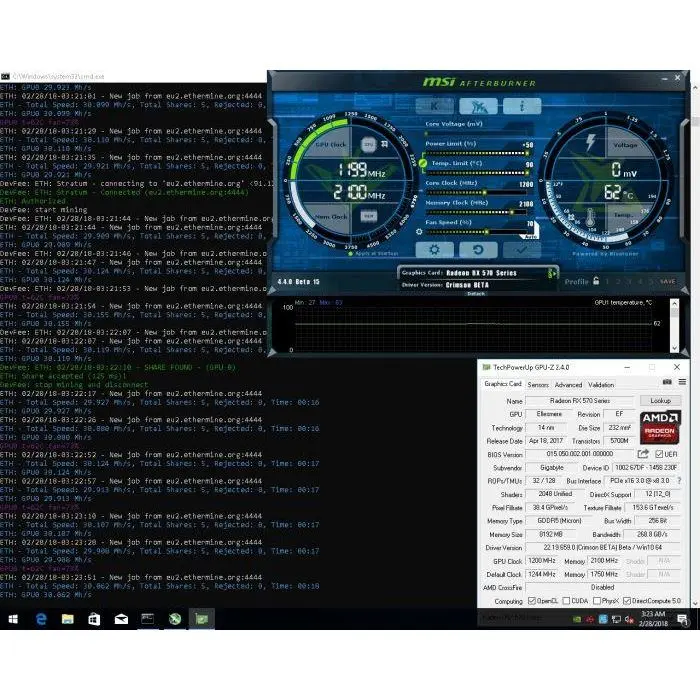
Task: Toggle UEFI checkbox in GPU-Z
Action: tap(659, 454)
